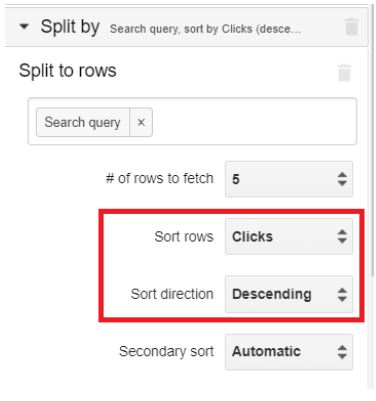Open the Sort direction dropdown showing Descending
The image size is (376, 401).
289,294
